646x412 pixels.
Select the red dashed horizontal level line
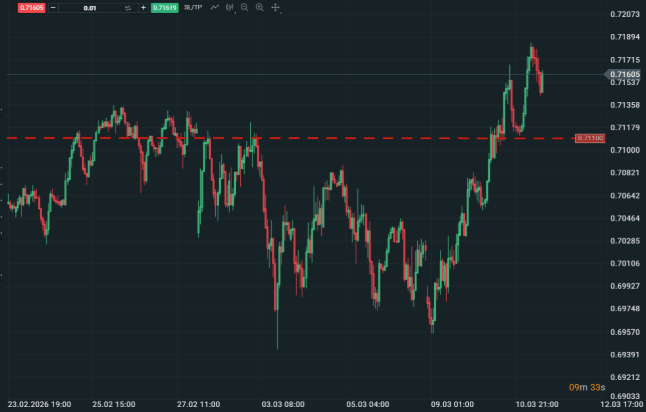pyautogui.click(x=300, y=137)
